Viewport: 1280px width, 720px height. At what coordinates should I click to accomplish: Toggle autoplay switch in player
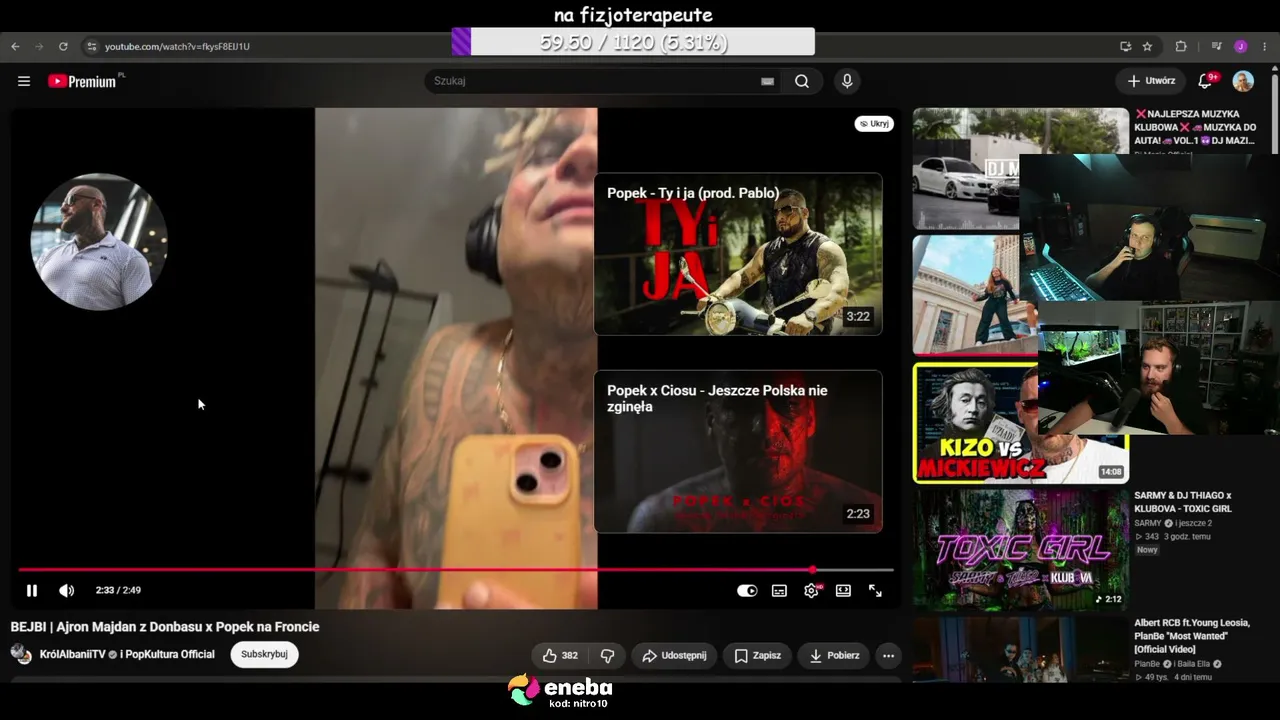(x=747, y=591)
